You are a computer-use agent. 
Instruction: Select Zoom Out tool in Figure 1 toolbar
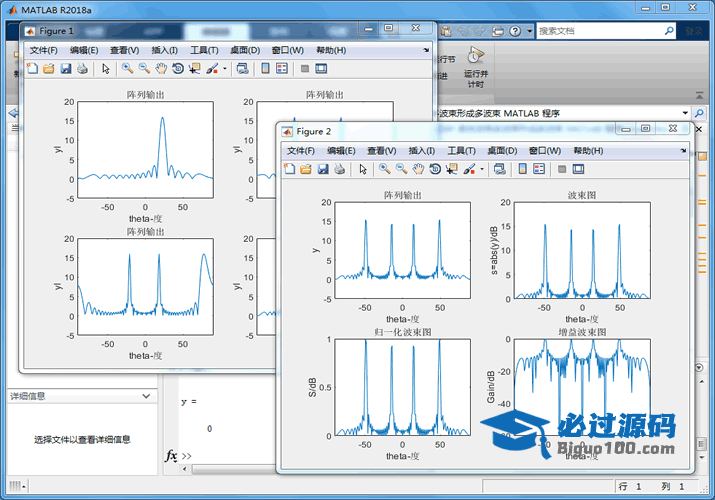click(144, 69)
